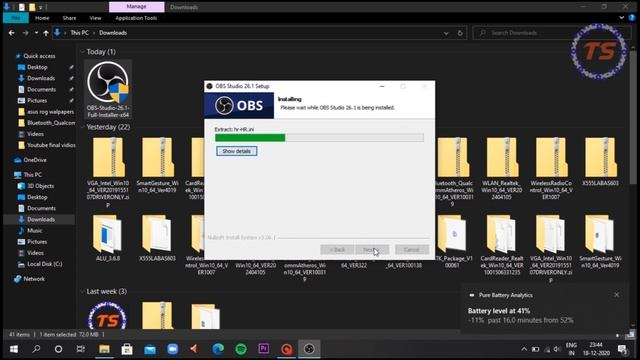Image resolution: width=640 pixels, height=360 pixels.
Task: Select the ALU_3.6.8 folder
Action: coord(108,238)
